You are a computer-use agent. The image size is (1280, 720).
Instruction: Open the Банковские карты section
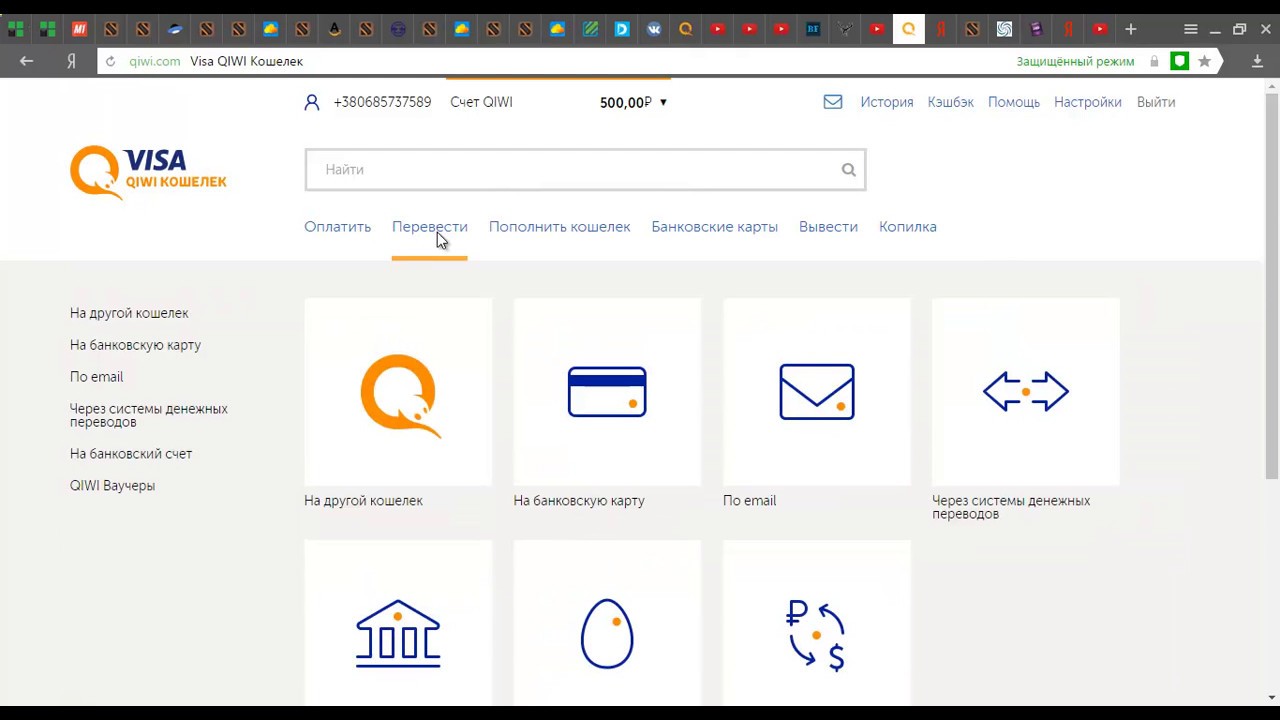(x=714, y=227)
